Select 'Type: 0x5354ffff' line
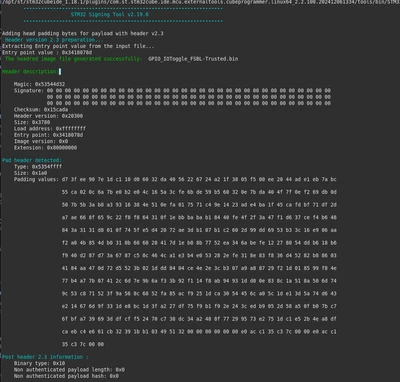 [38, 166]
